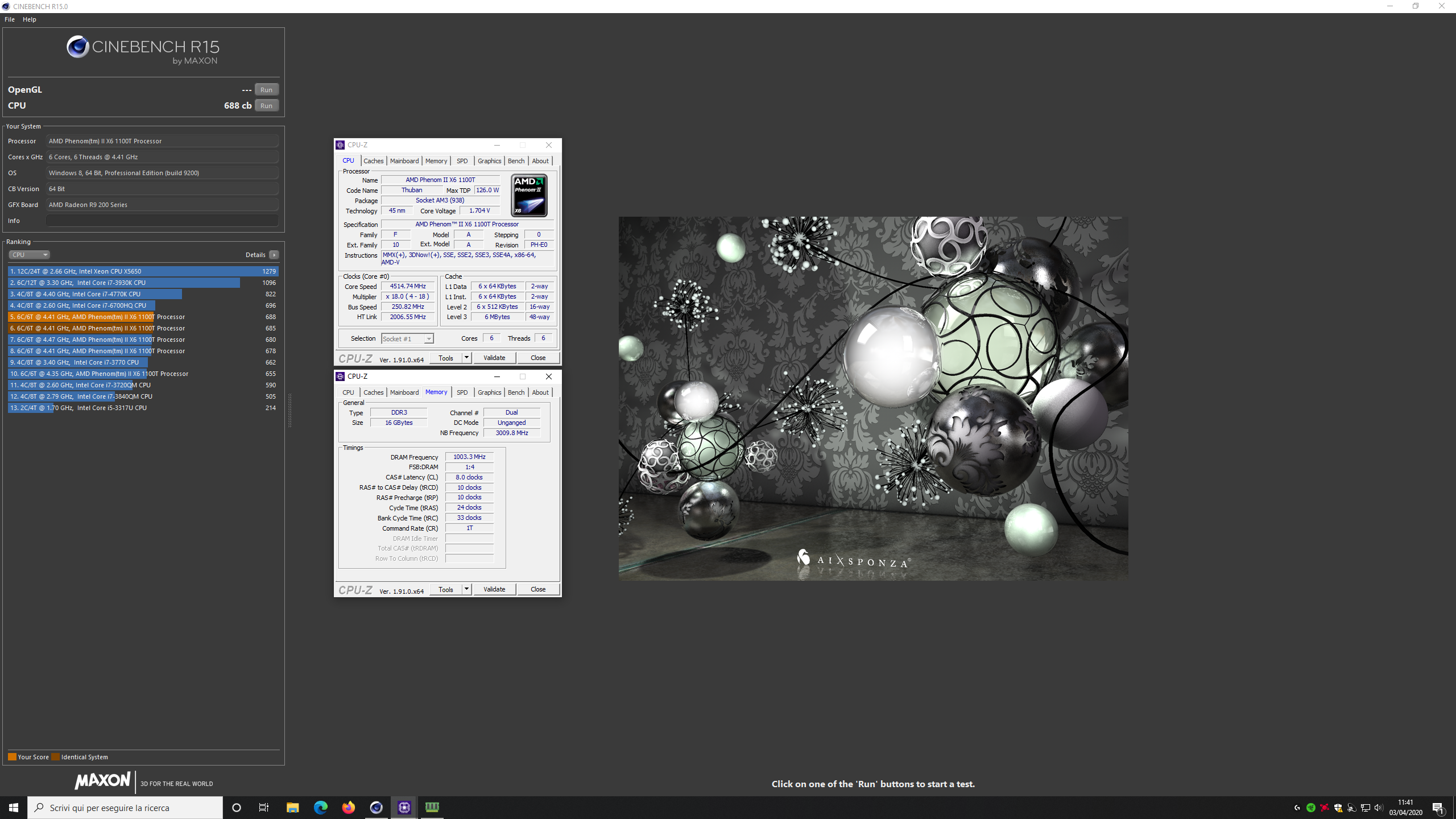
Task: Open the File menu
Action: point(10,19)
